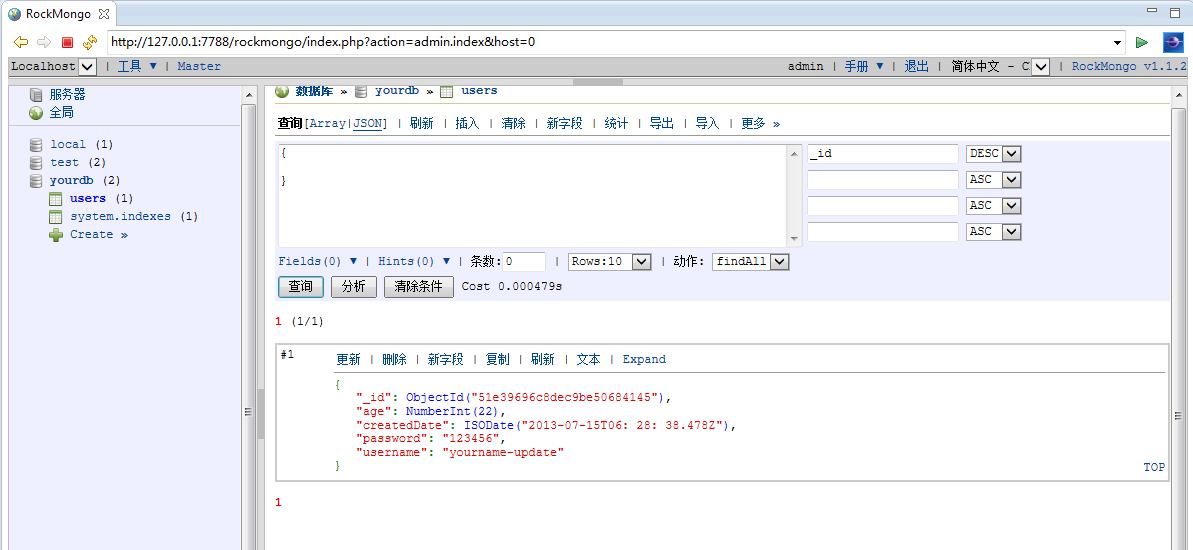Open the URL history dropdown arrow

[1117, 43]
